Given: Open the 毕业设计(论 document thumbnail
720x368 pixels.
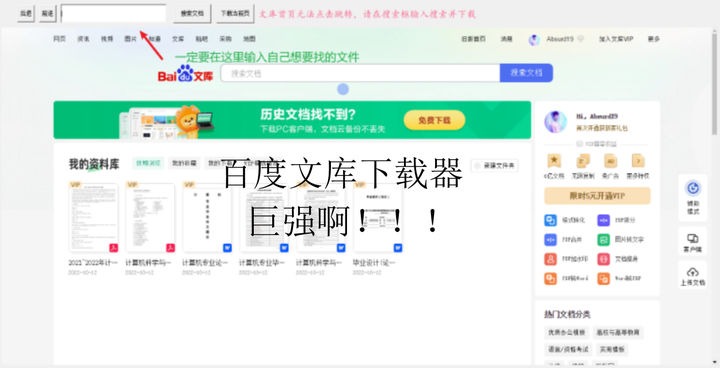Looking at the screenshot, I should pyautogui.click(x=378, y=217).
